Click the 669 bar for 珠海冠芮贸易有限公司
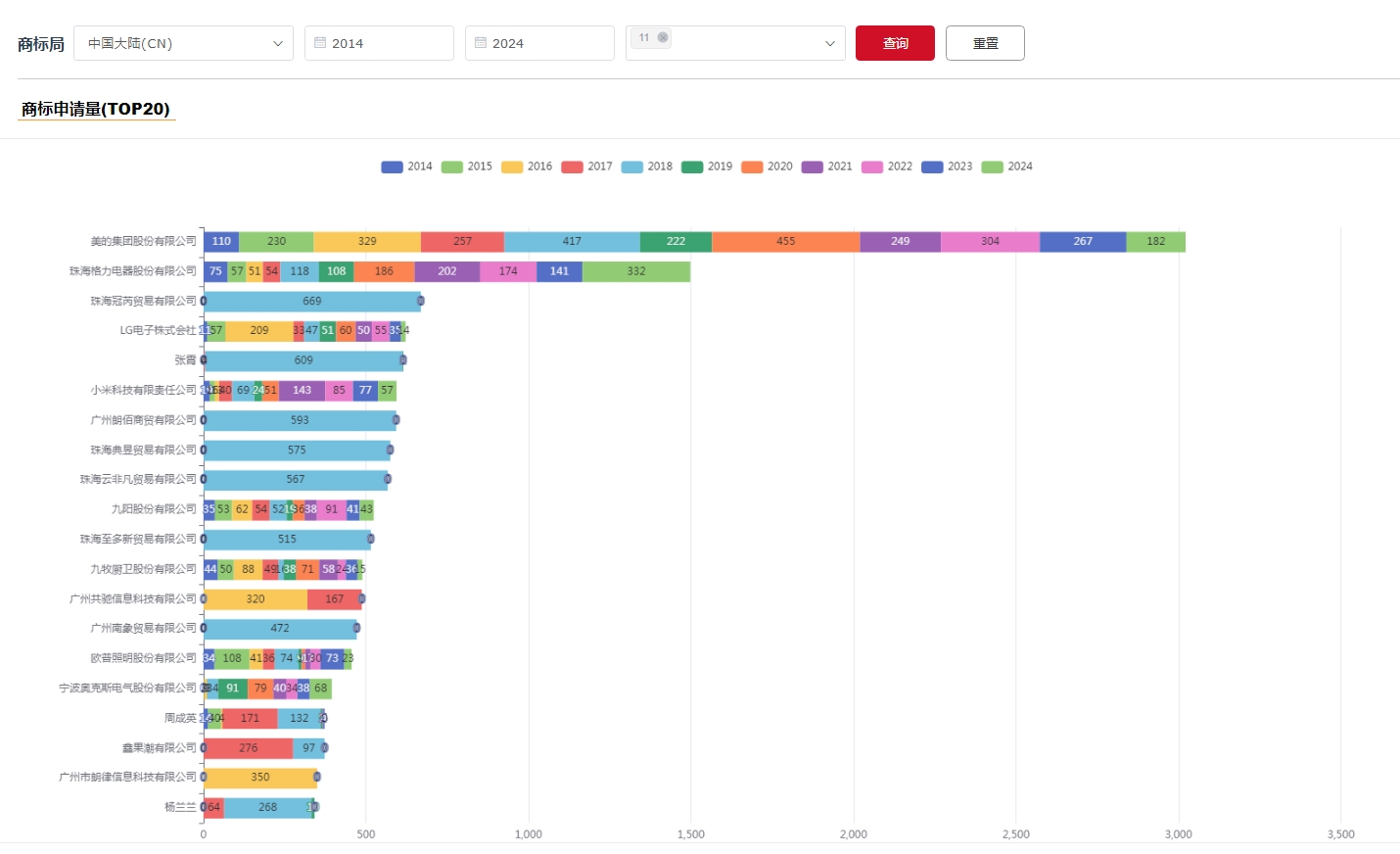 click(312, 302)
